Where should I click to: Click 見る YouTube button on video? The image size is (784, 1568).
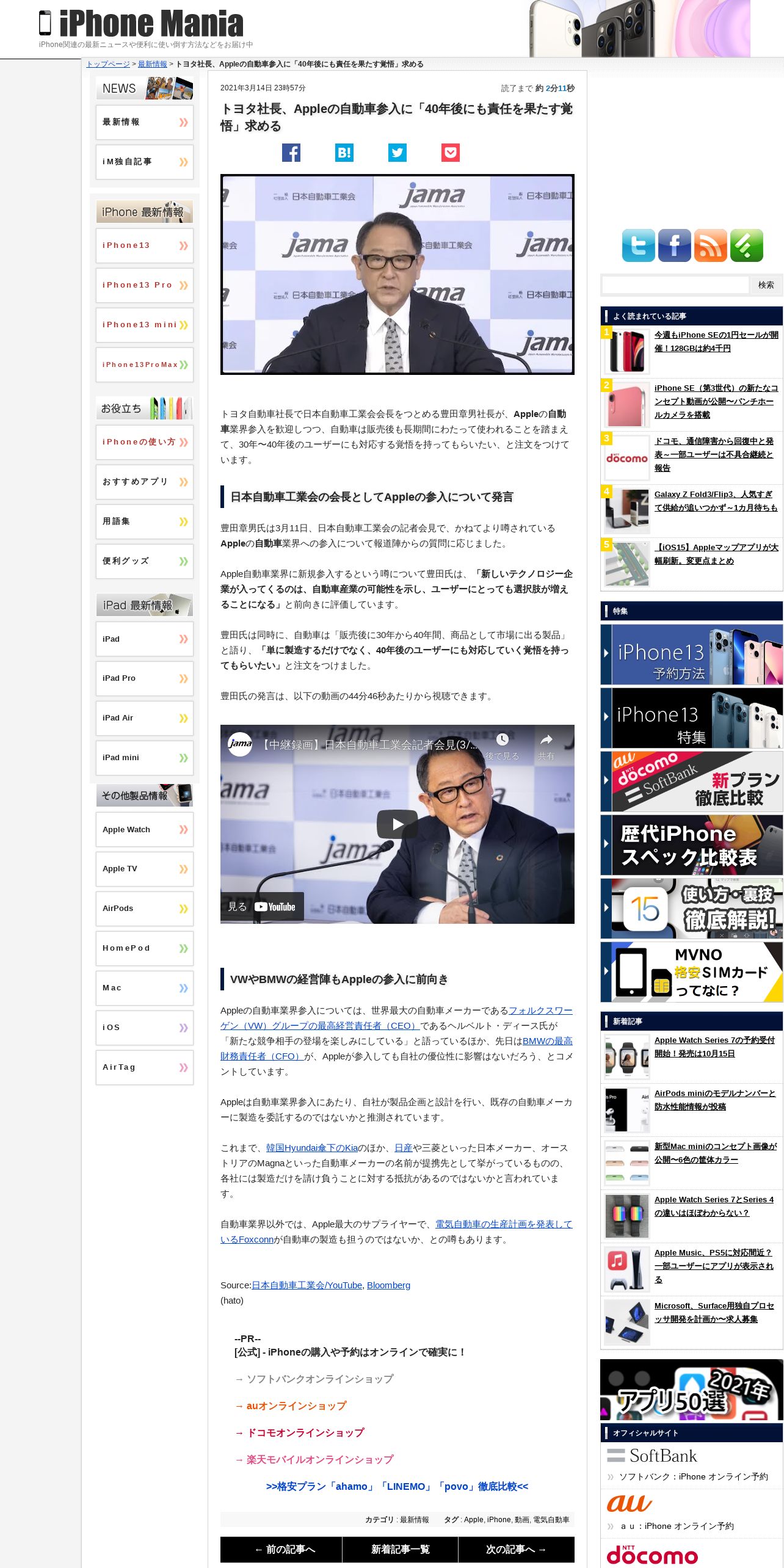pyautogui.click(x=262, y=907)
